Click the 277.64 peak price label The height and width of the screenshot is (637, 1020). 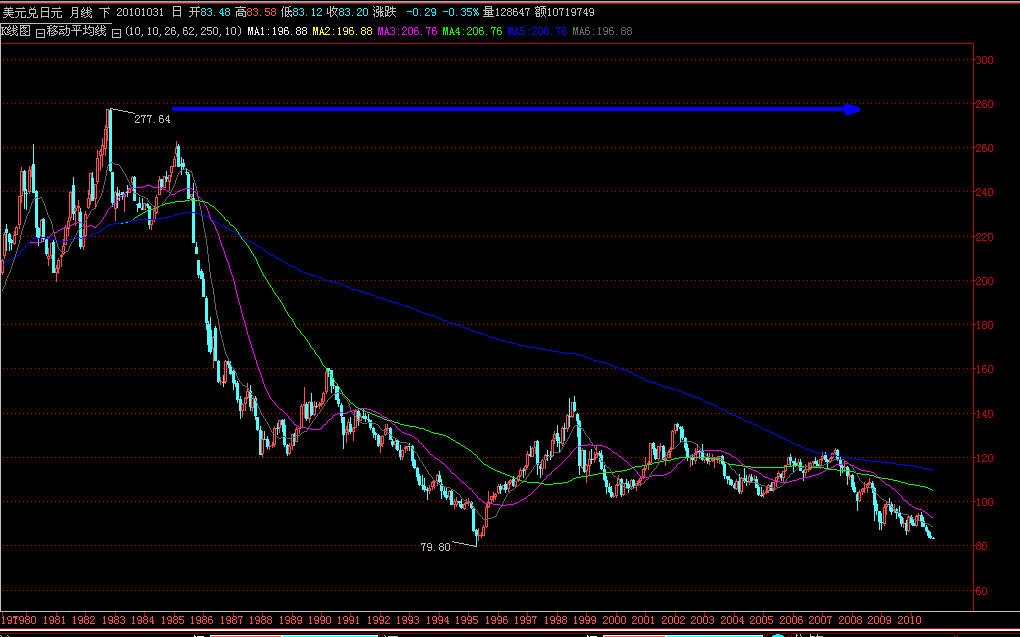(152, 120)
